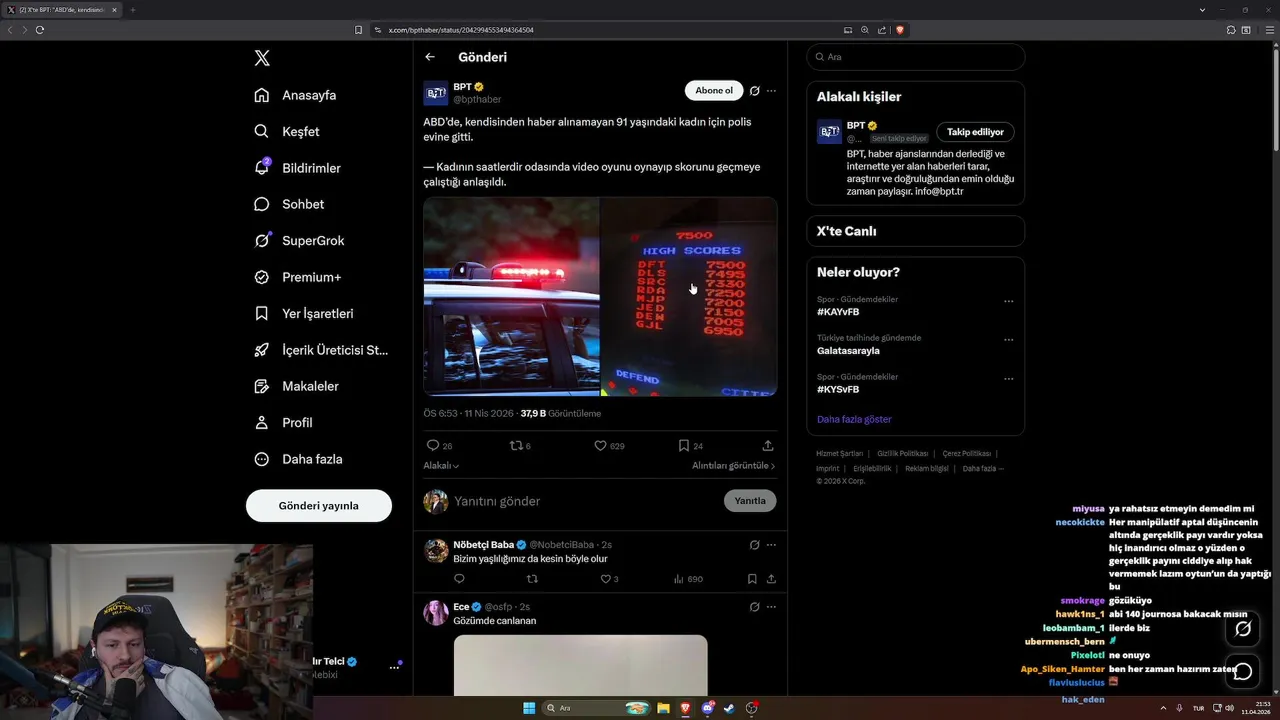Viewport: 1280px width, 720px height.
Task: Go back with the arrow beside Gönderi
Action: point(430,57)
